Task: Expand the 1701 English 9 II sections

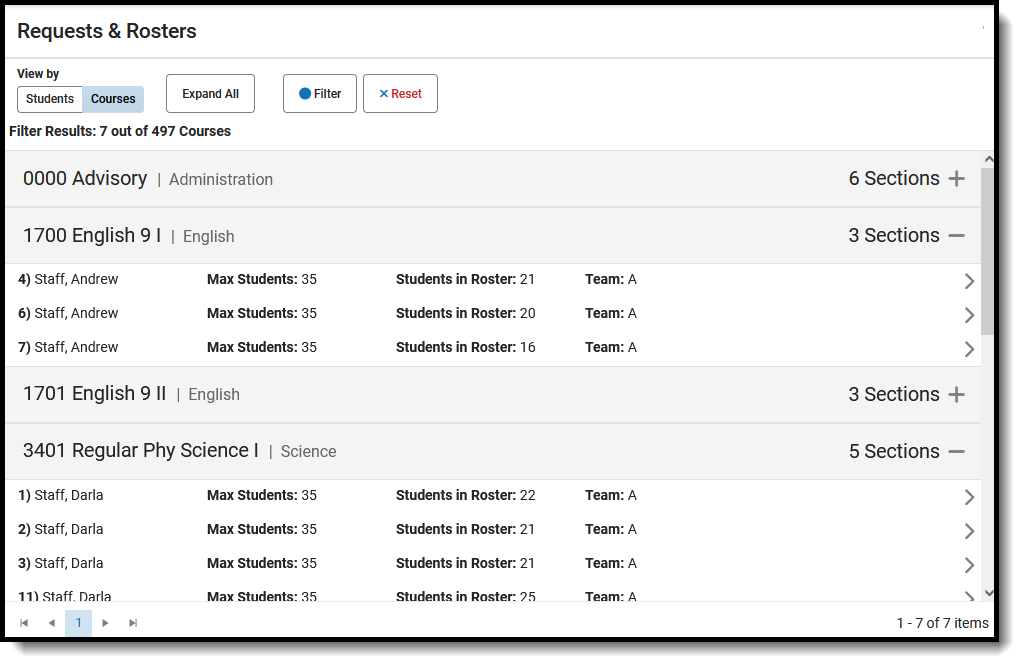Action: point(956,395)
